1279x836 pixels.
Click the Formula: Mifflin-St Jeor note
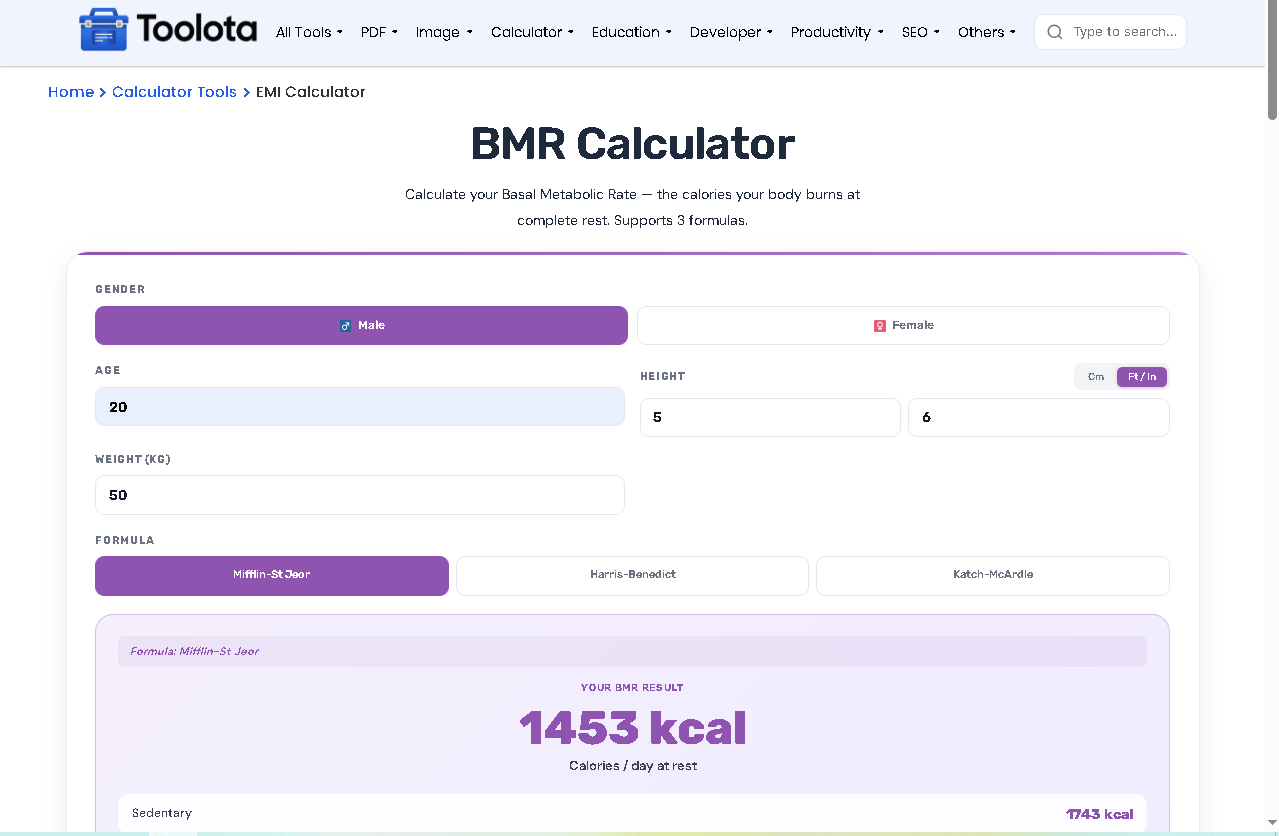click(x=632, y=651)
